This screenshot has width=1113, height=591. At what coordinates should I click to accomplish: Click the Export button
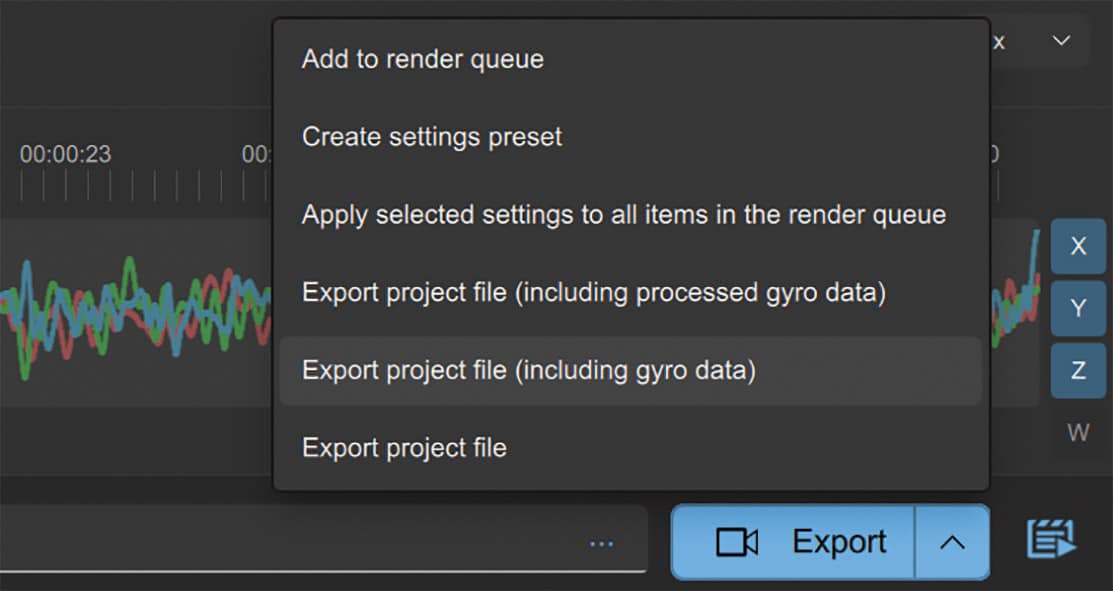838,541
